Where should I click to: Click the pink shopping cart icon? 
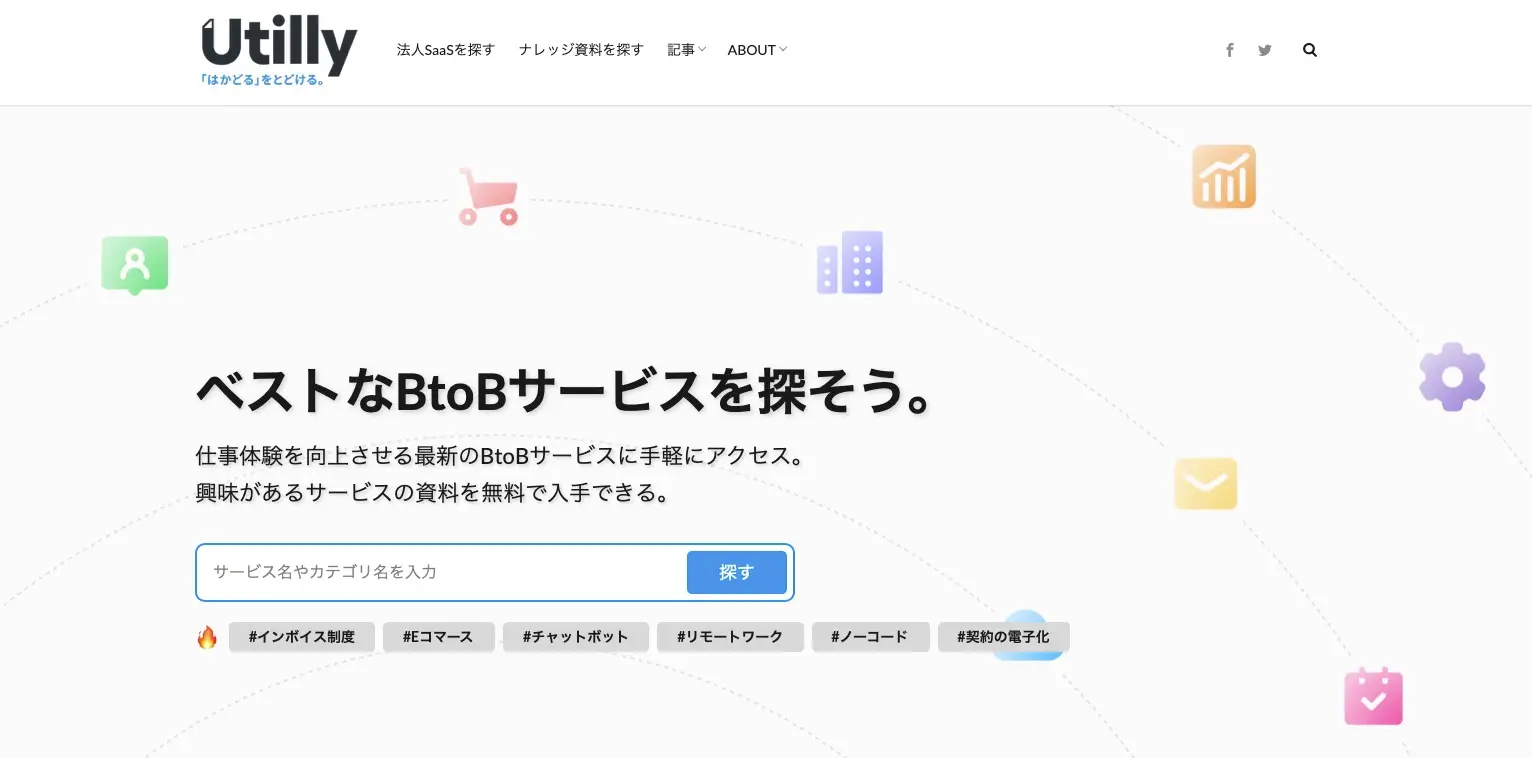(487, 196)
